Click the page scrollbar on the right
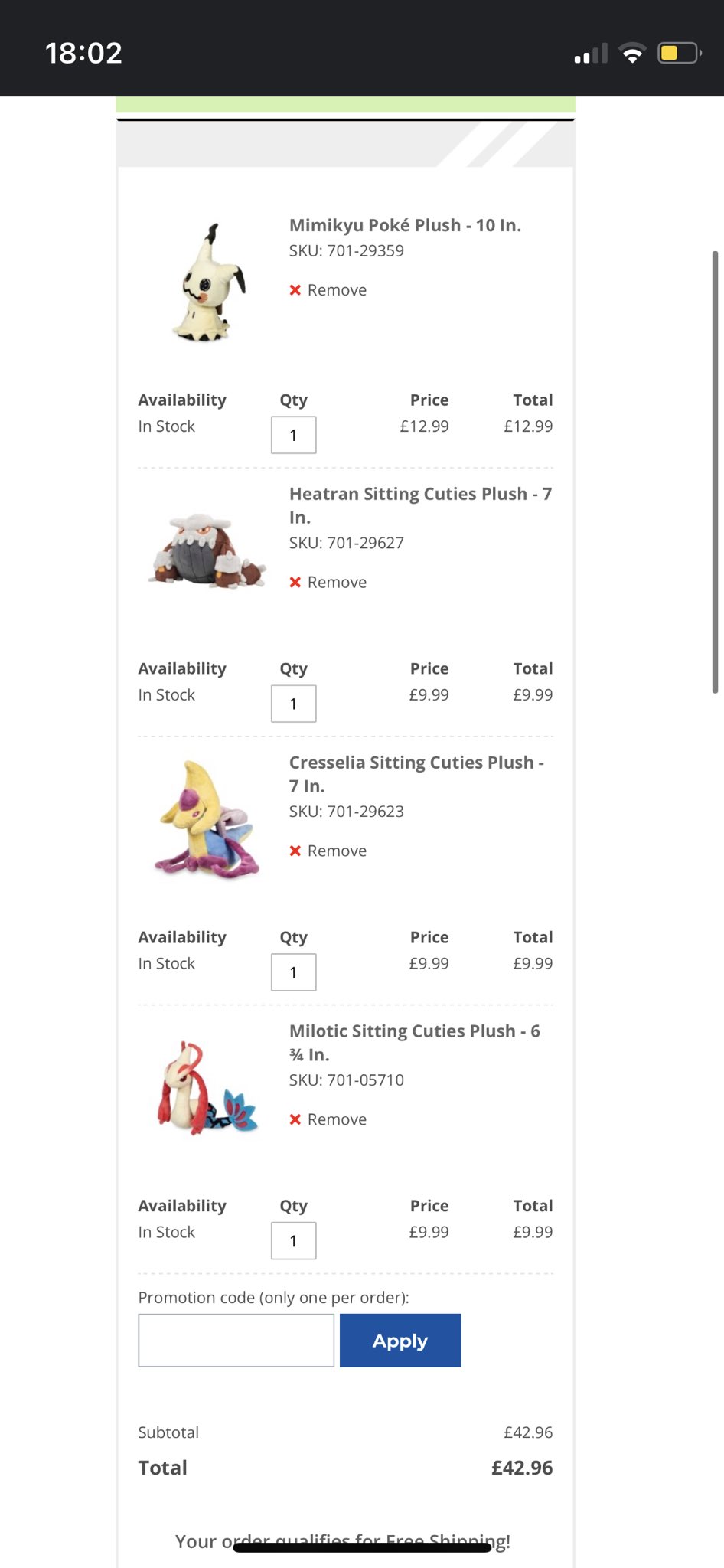This screenshot has width=724, height=1568. (x=715, y=472)
